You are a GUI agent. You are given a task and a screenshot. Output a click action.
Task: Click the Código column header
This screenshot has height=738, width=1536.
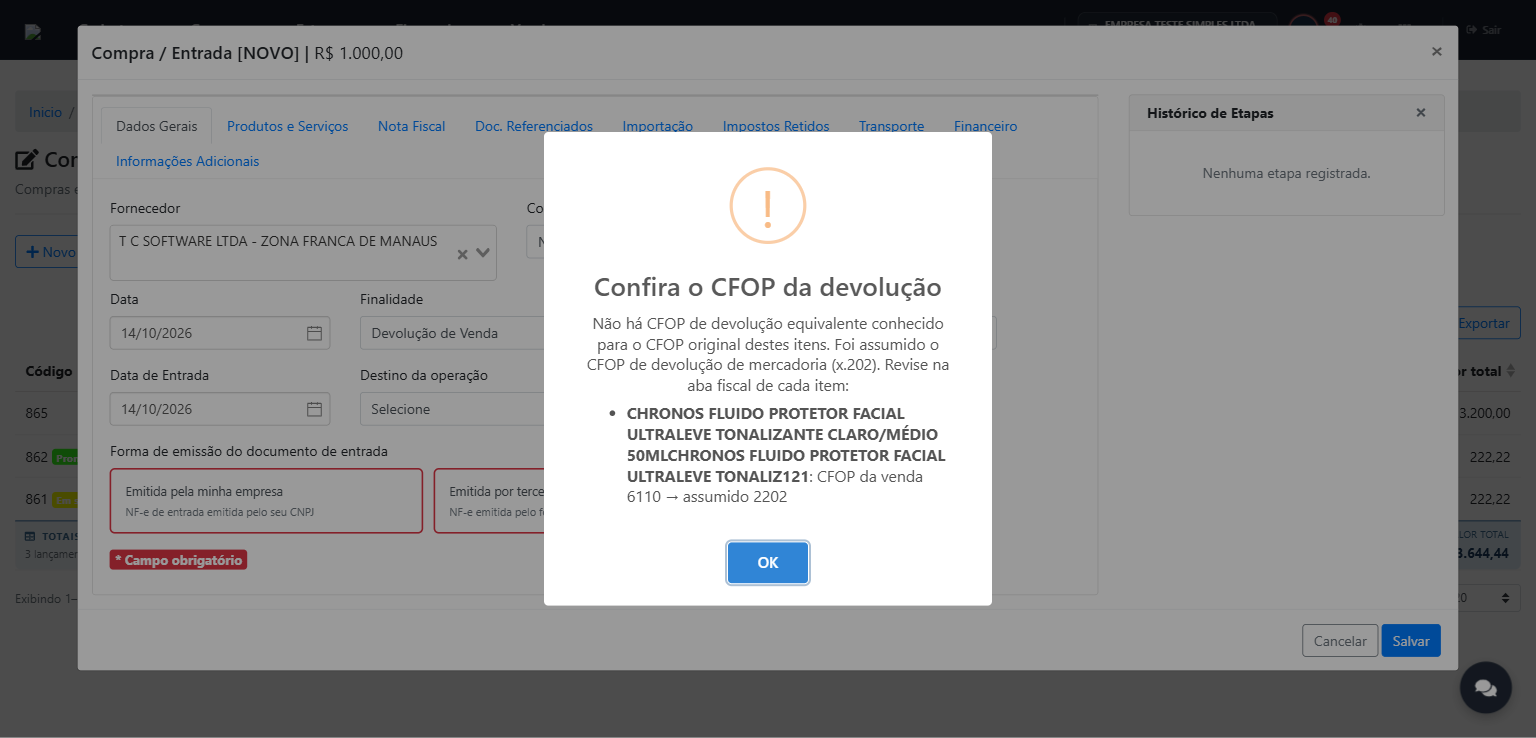(x=49, y=371)
